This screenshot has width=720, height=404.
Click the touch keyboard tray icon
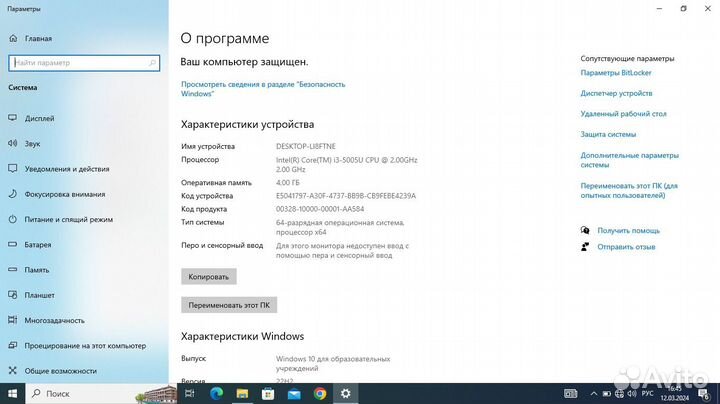[x=570, y=394]
